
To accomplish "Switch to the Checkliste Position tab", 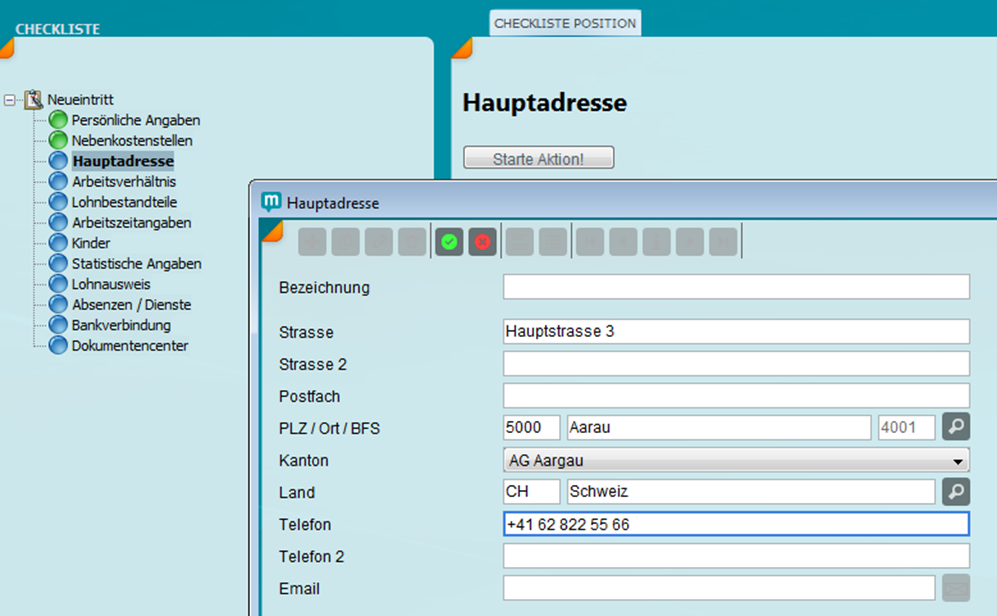I will (x=565, y=23).
